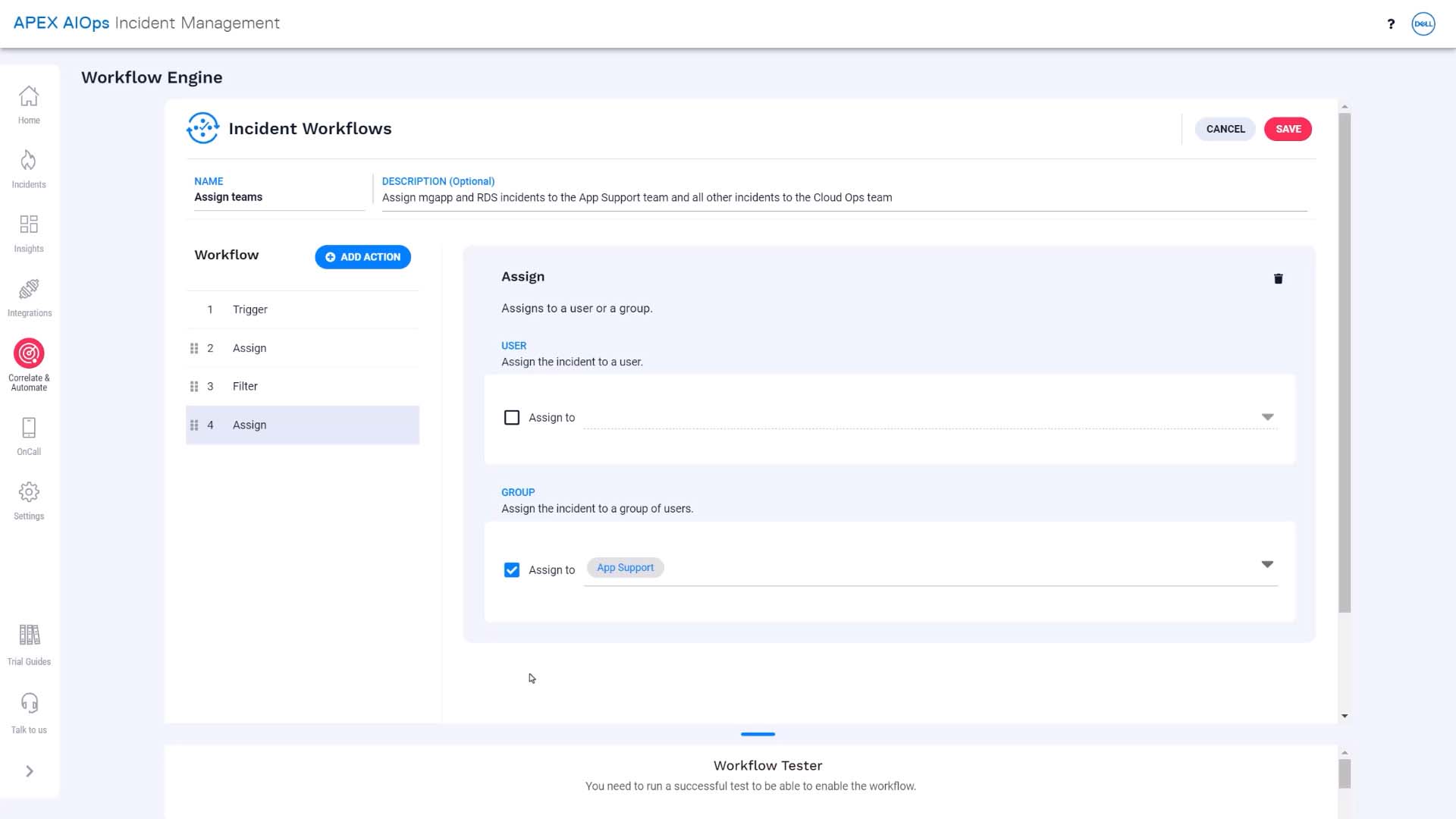Open Incidents flame icon in sidebar
The height and width of the screenshot is (819, 1456).
coord(29,161)
